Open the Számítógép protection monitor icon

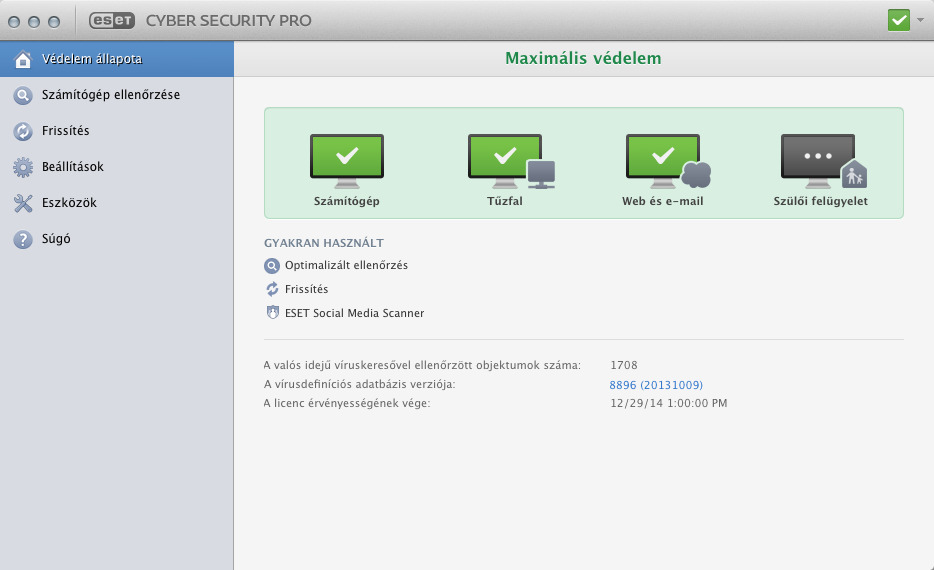coord(347,161)
